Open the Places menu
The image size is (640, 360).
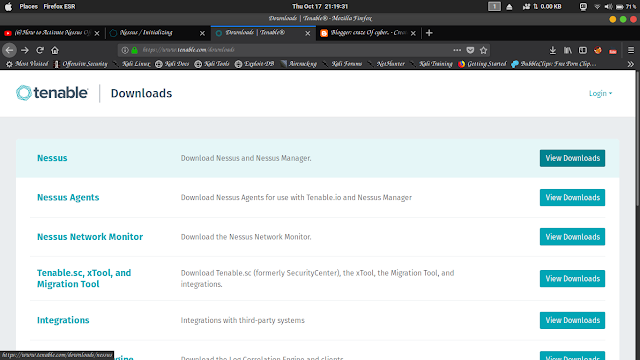coord(29,7)
